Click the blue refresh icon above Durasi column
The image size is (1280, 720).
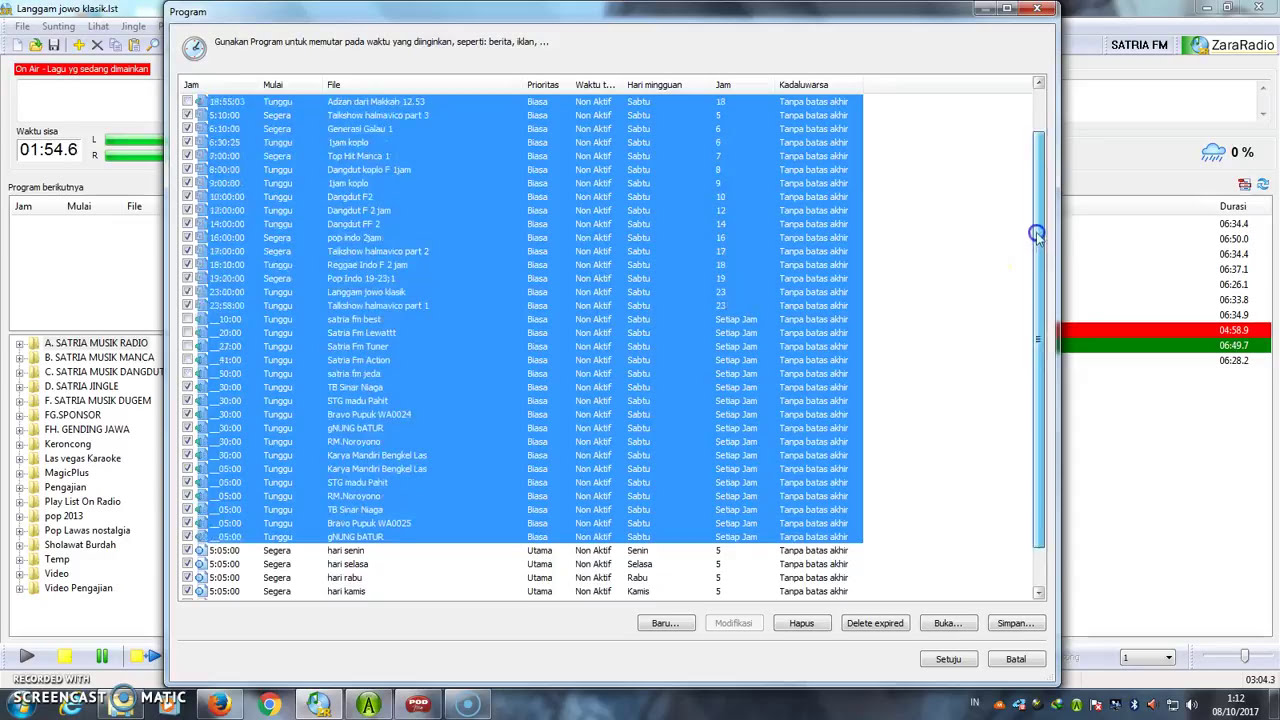[x=1263, y=185]
